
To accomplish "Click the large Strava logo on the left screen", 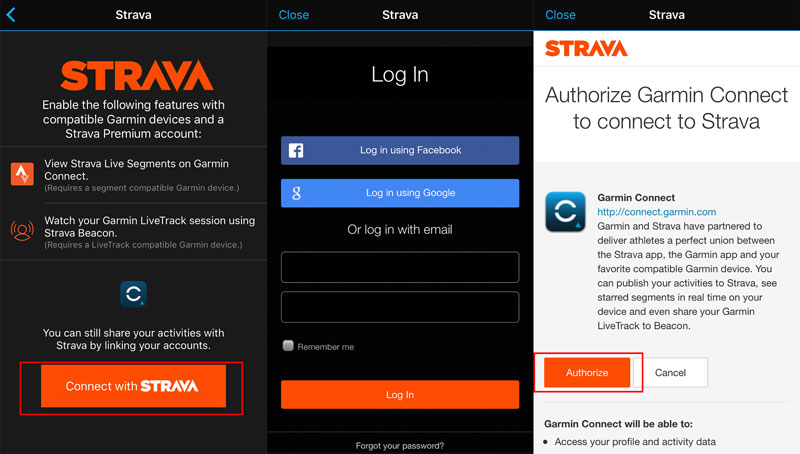I will click(x=136, y=76).
